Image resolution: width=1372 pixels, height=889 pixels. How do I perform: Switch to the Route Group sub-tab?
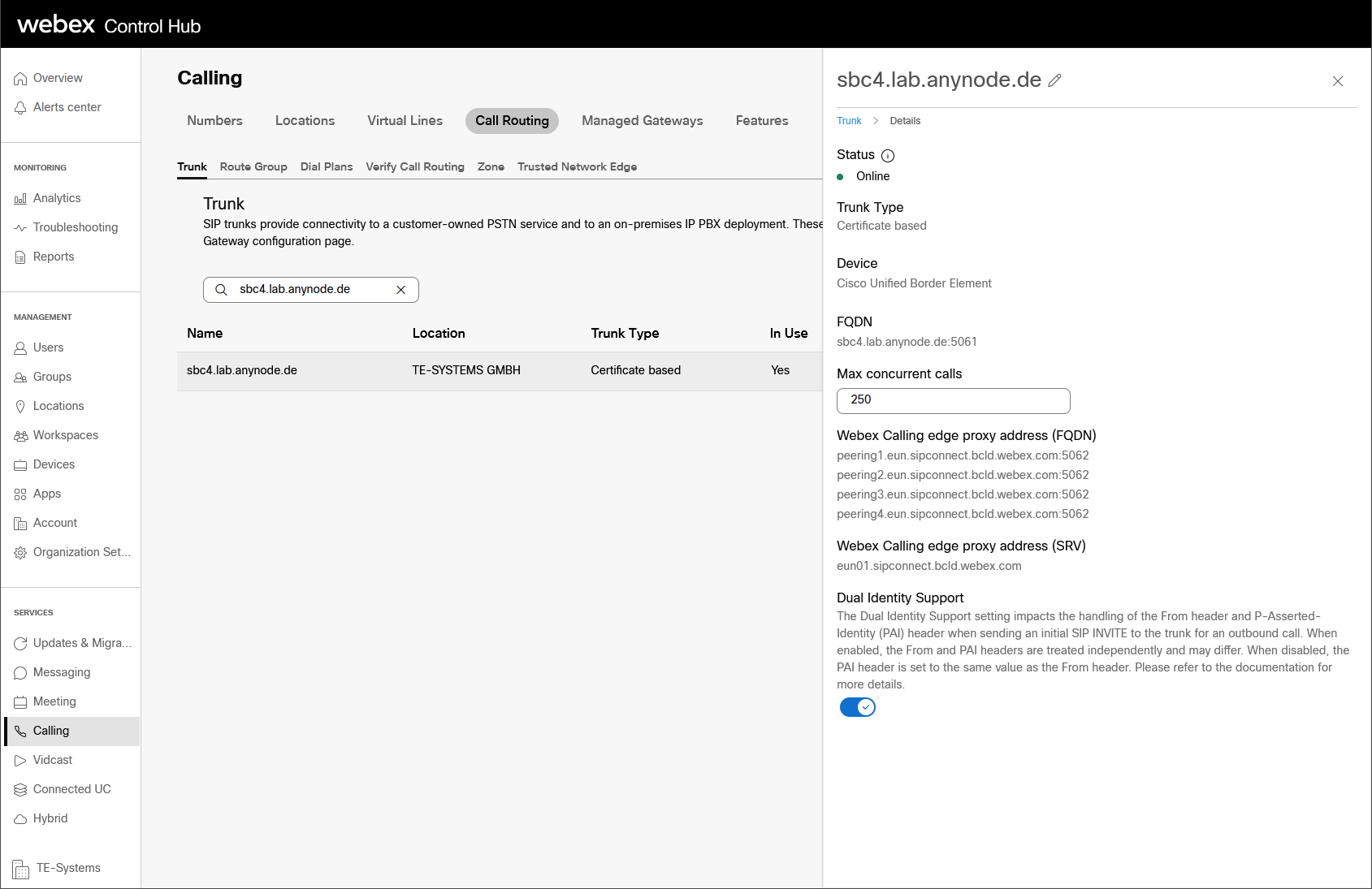tap(253, 166)
